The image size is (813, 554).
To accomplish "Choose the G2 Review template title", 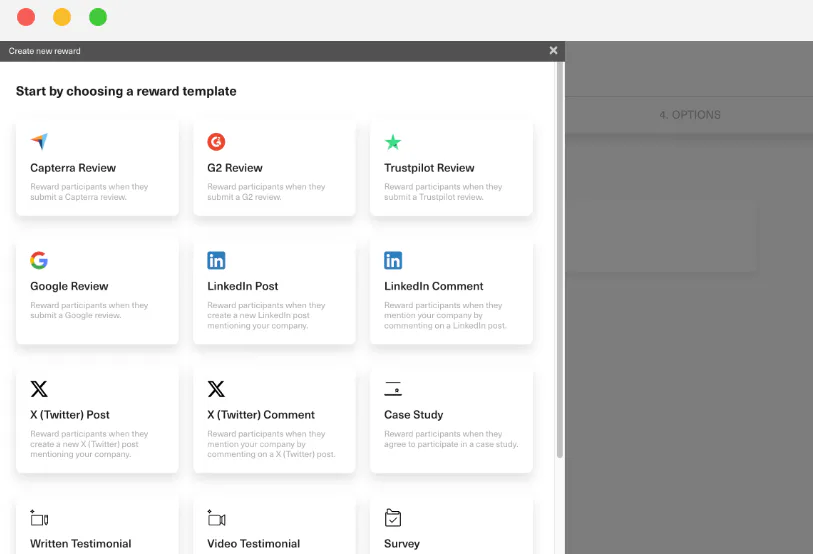I will (235, 168).
